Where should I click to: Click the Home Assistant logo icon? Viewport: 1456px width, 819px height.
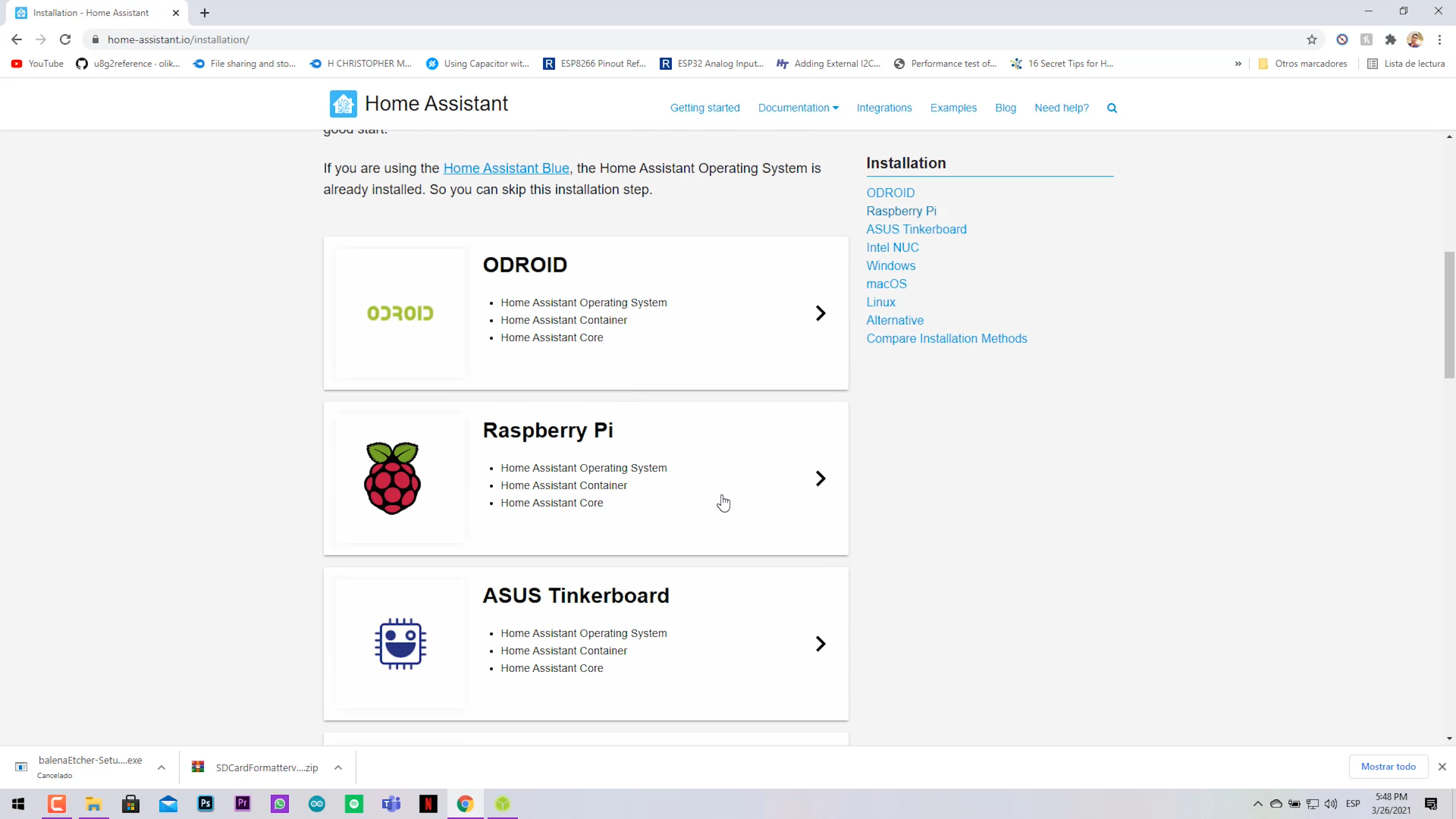pyautogui.click(x=343, y=104)
